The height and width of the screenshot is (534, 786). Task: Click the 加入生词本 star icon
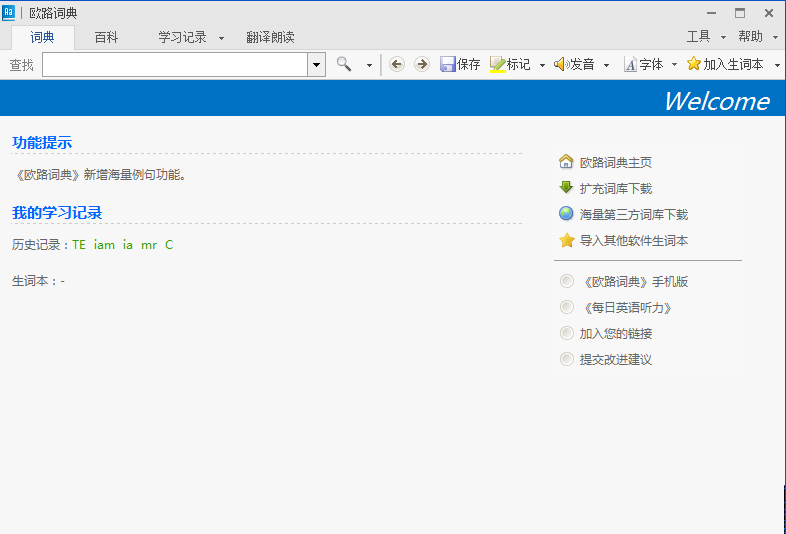pos(694,64)
